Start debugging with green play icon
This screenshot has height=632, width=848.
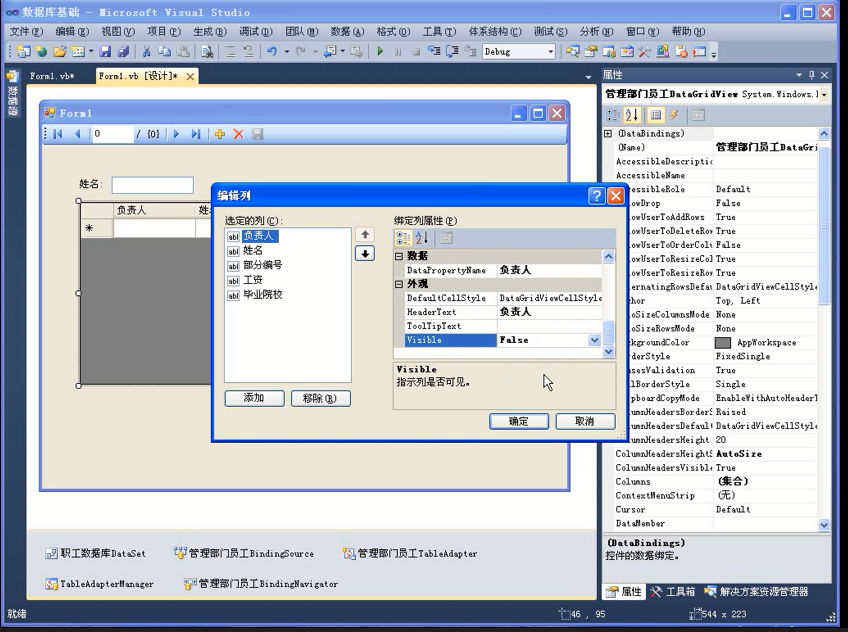(x=380, y=52)
